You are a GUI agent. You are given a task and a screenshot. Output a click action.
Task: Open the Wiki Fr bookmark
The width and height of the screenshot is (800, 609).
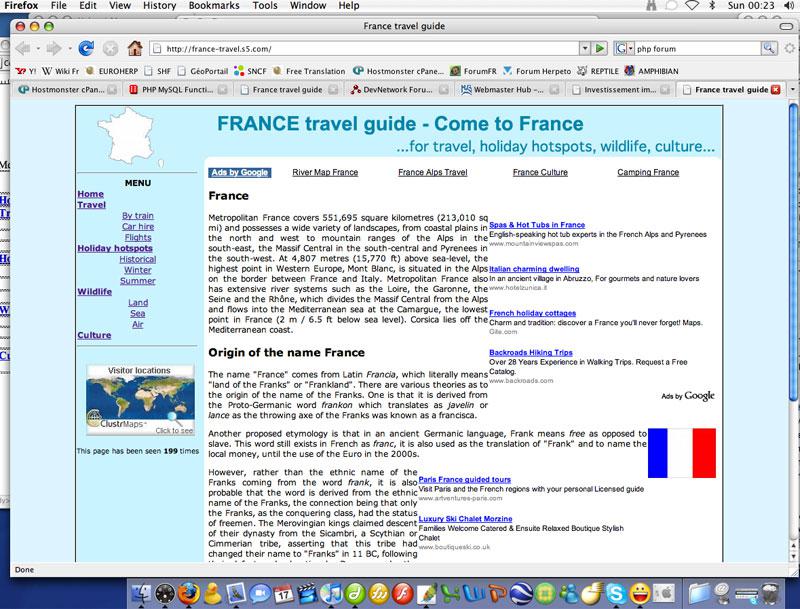point(61,71)
